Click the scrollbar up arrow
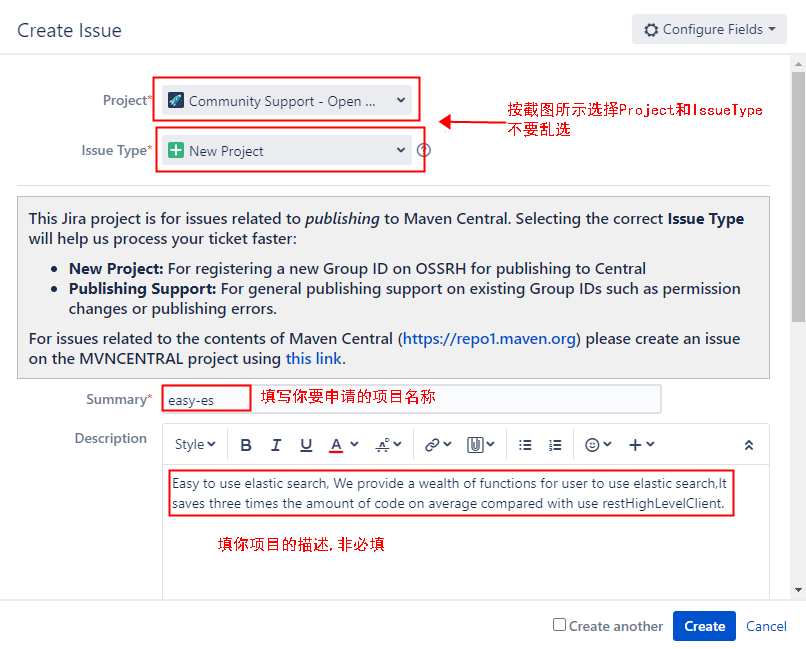 [x=798, y=64]
